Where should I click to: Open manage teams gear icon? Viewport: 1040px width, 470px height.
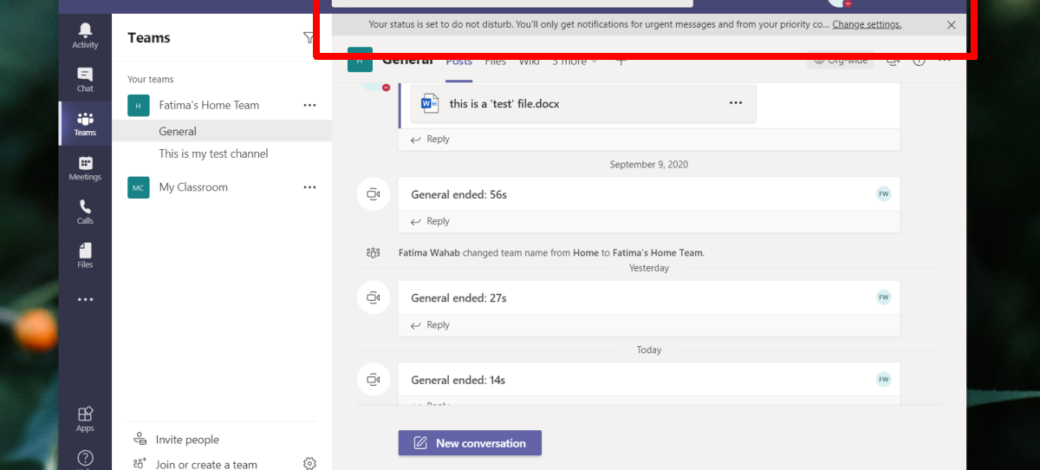(x=310, y=463)
